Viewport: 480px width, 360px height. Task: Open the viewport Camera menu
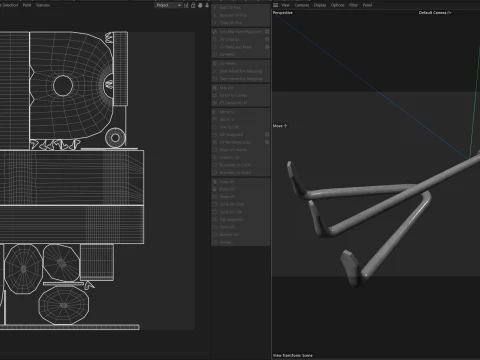click(302, 5)
